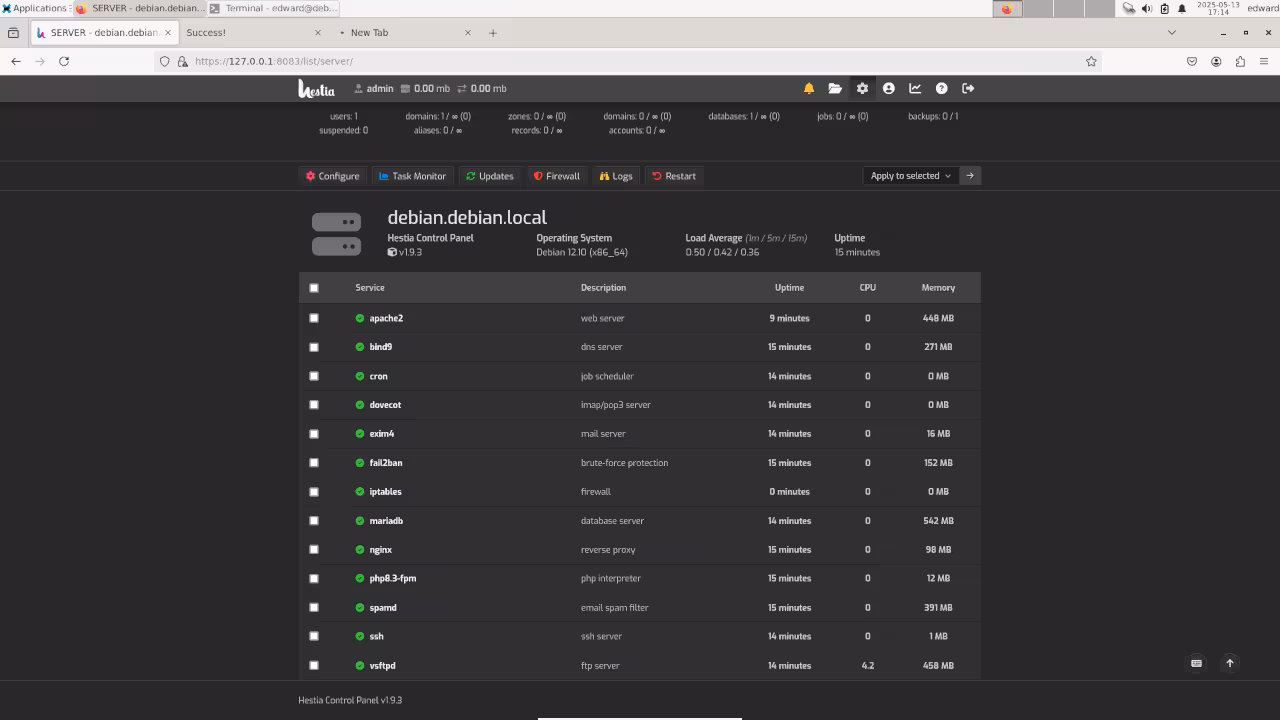1280x720 pixels.
Task: Reload the page in Firefox
Action: point(64,61)
